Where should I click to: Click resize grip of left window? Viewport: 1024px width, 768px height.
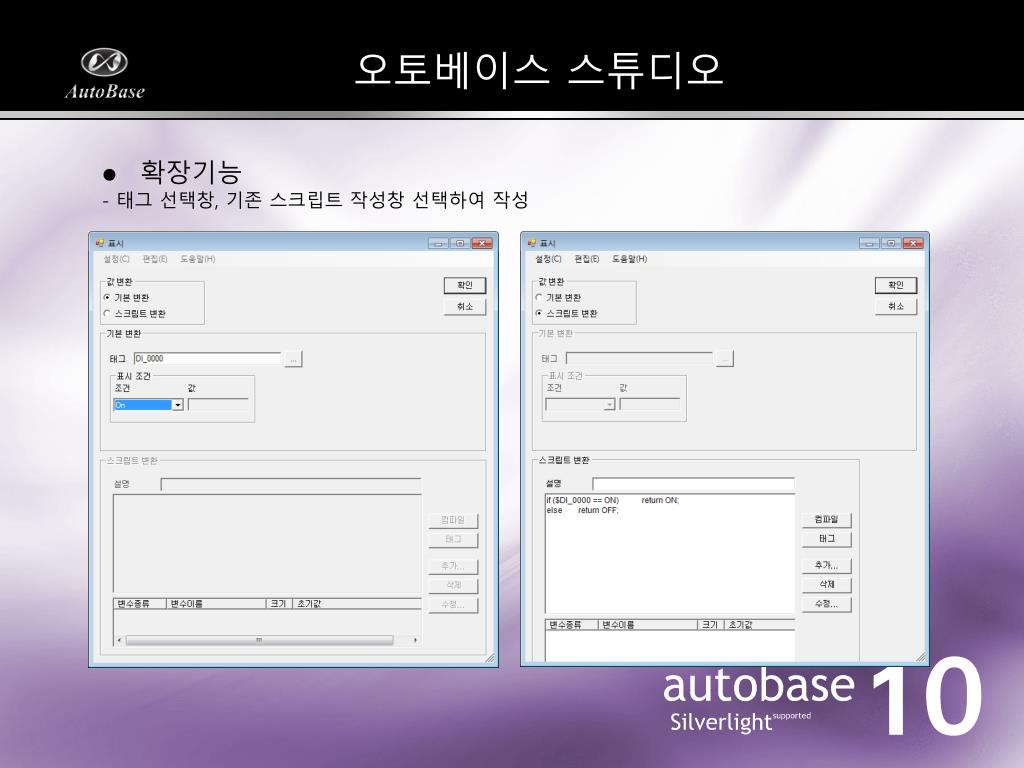tap(490, 658)
